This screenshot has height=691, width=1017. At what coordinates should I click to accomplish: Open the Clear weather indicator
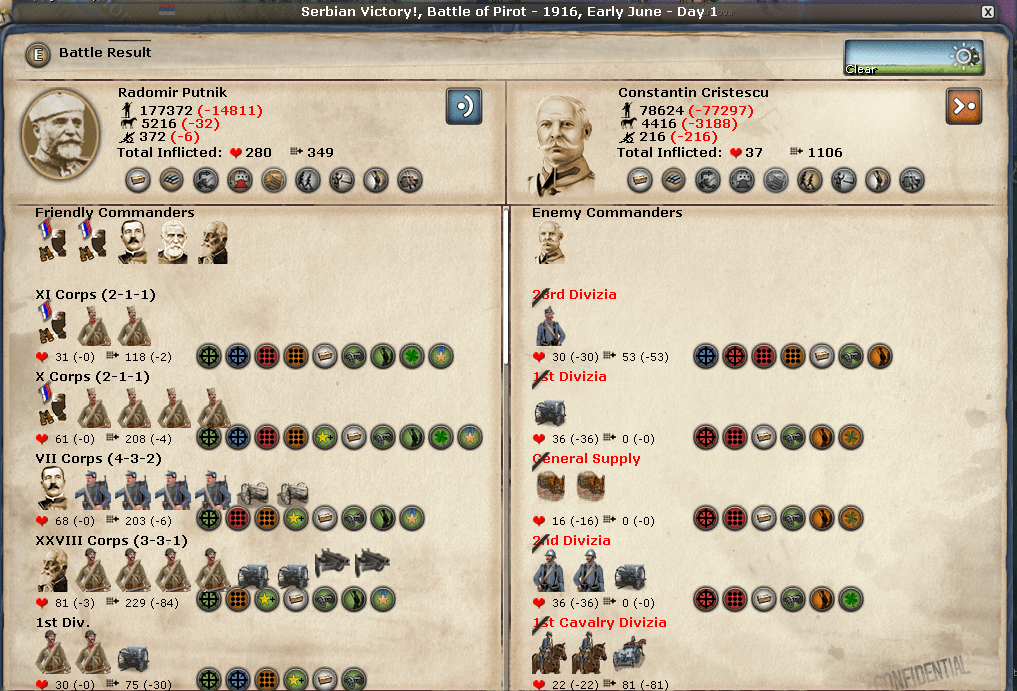pyautogui.click(x=913, y=57)
